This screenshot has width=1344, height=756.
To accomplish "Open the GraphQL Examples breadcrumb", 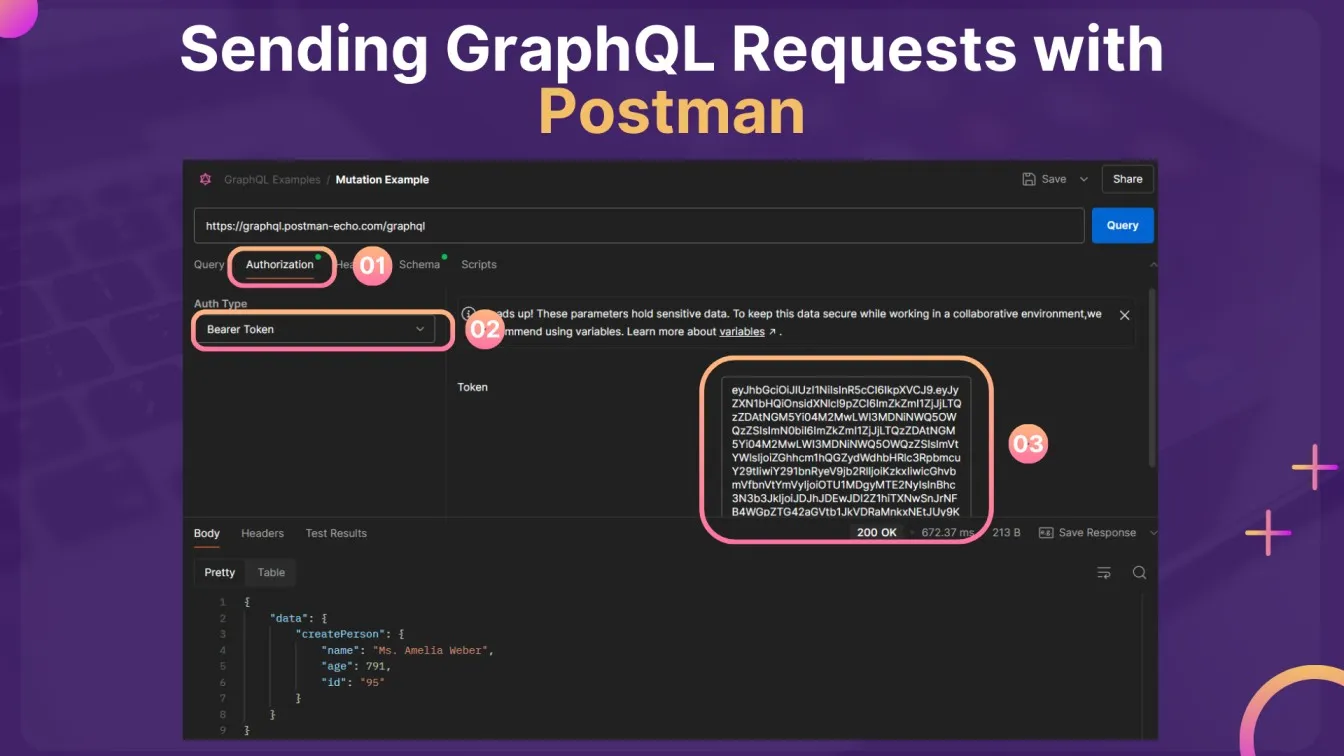I will [x=272, y=180].
